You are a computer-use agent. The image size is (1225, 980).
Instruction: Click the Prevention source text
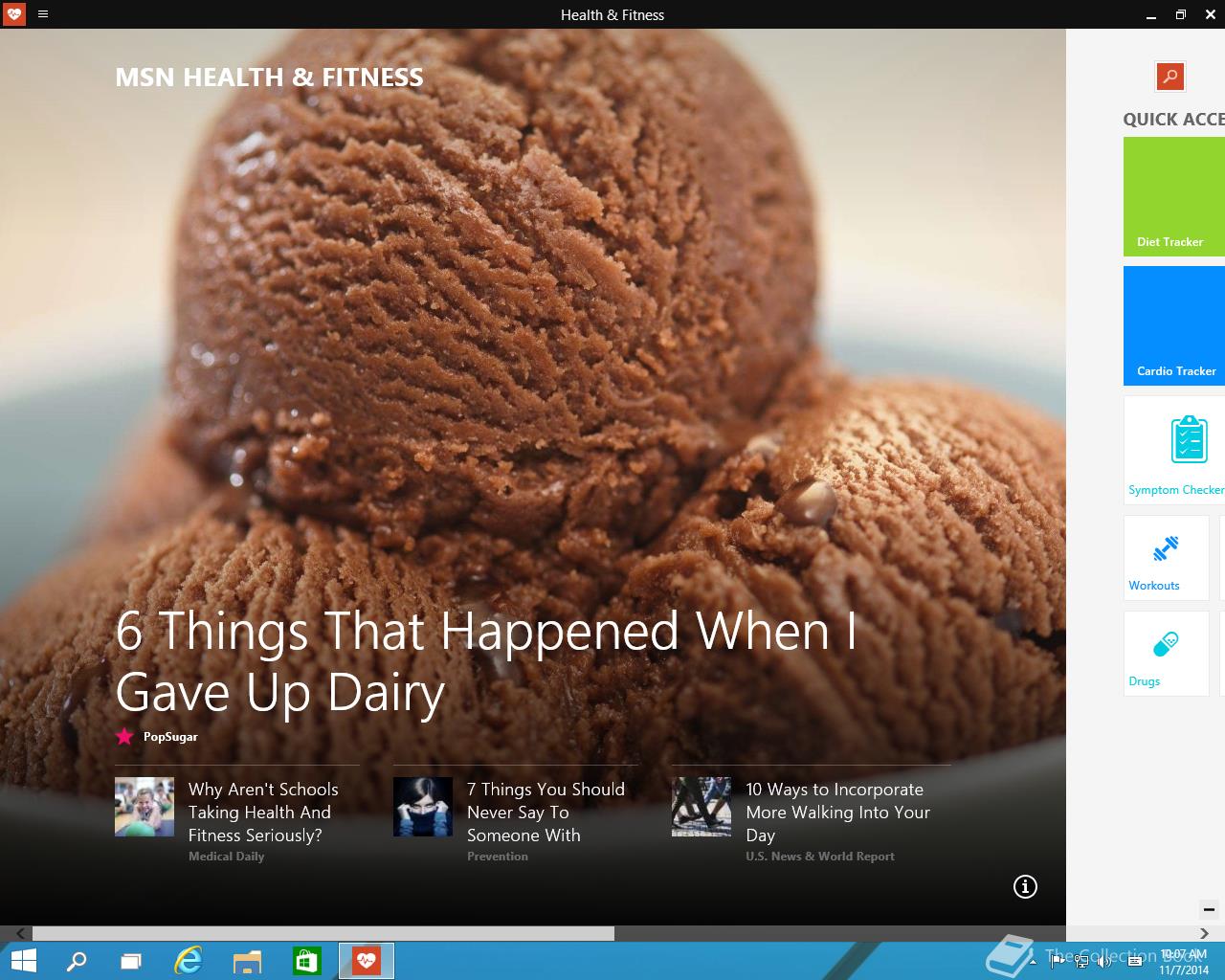coord(498,857)
